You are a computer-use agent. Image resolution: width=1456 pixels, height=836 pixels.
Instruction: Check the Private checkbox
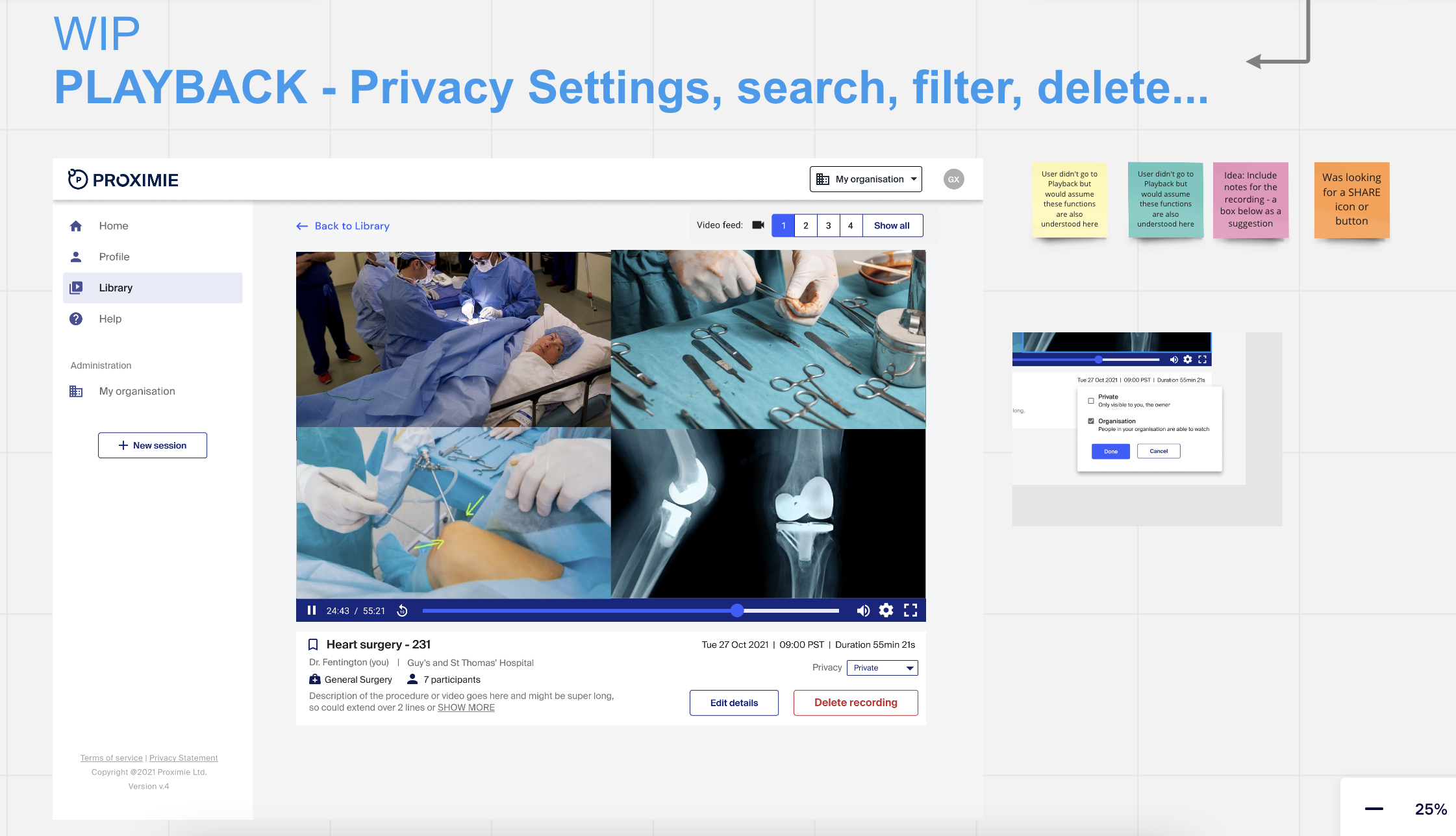pyautogui.click(x=1091, y=400)
